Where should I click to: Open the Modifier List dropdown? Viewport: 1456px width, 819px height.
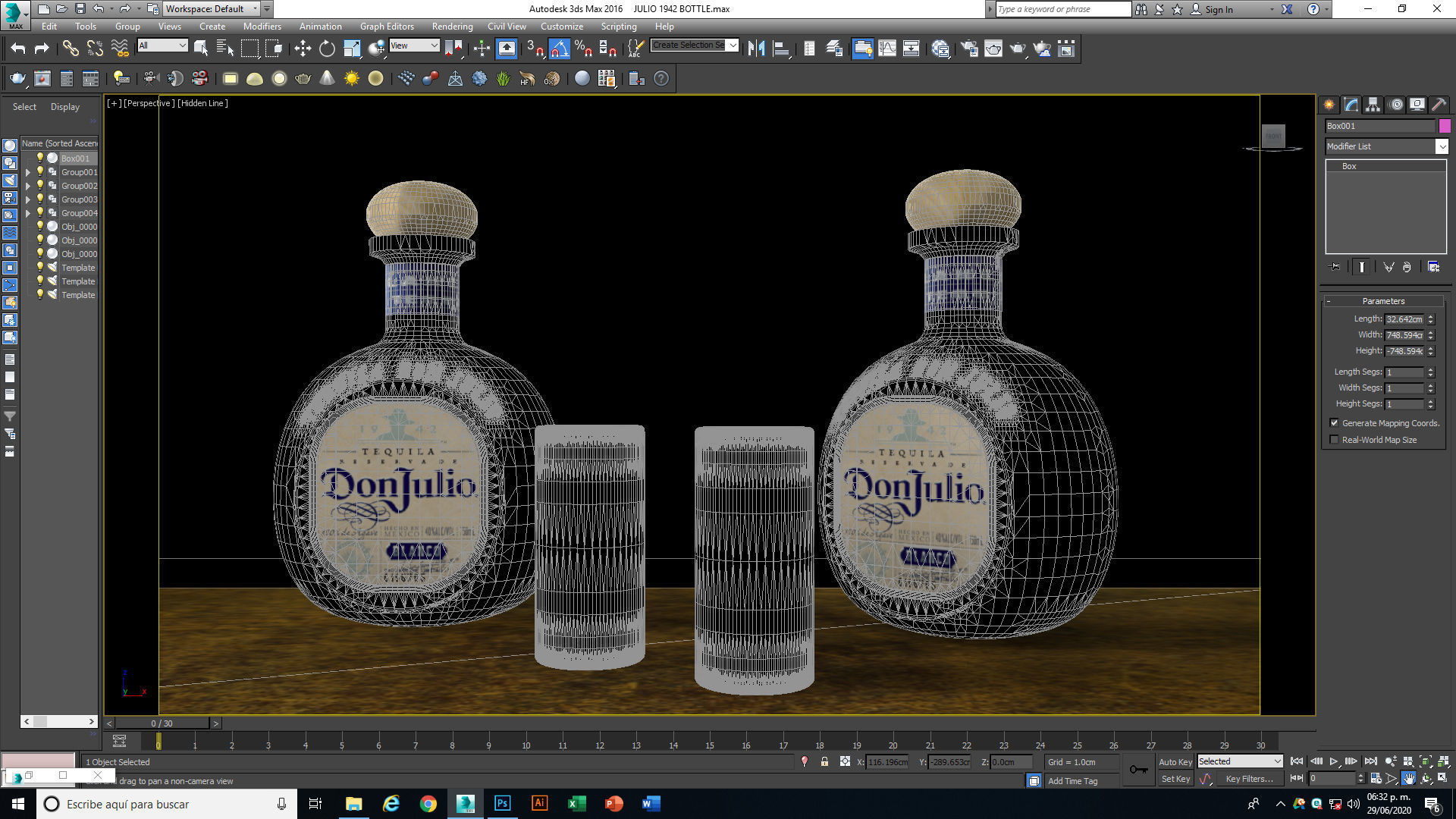[1386, 146]
